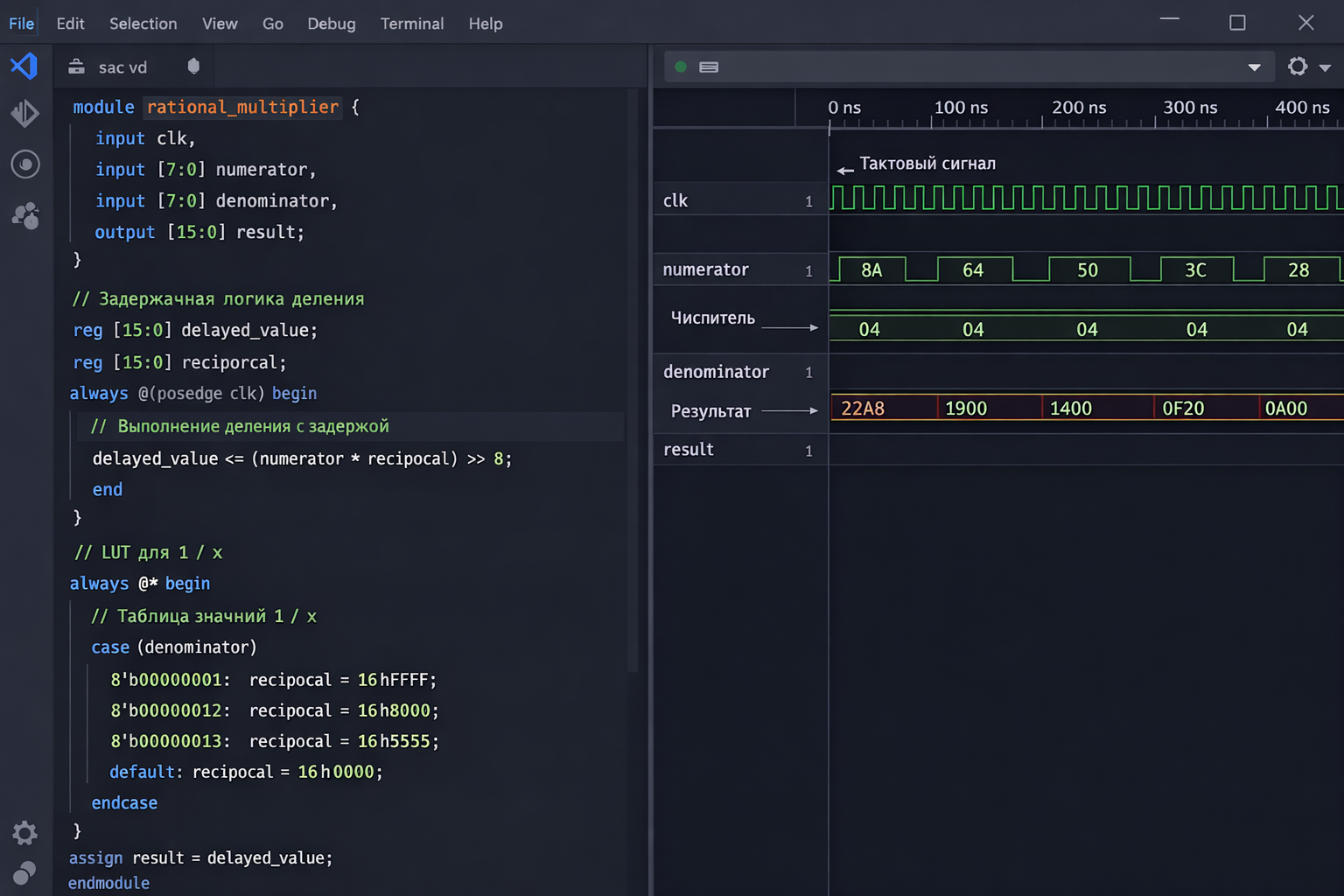This screenshot has height=896, width=1344.
Task: Open the accounts icon in activity bar
Action: tap(24, 215)
